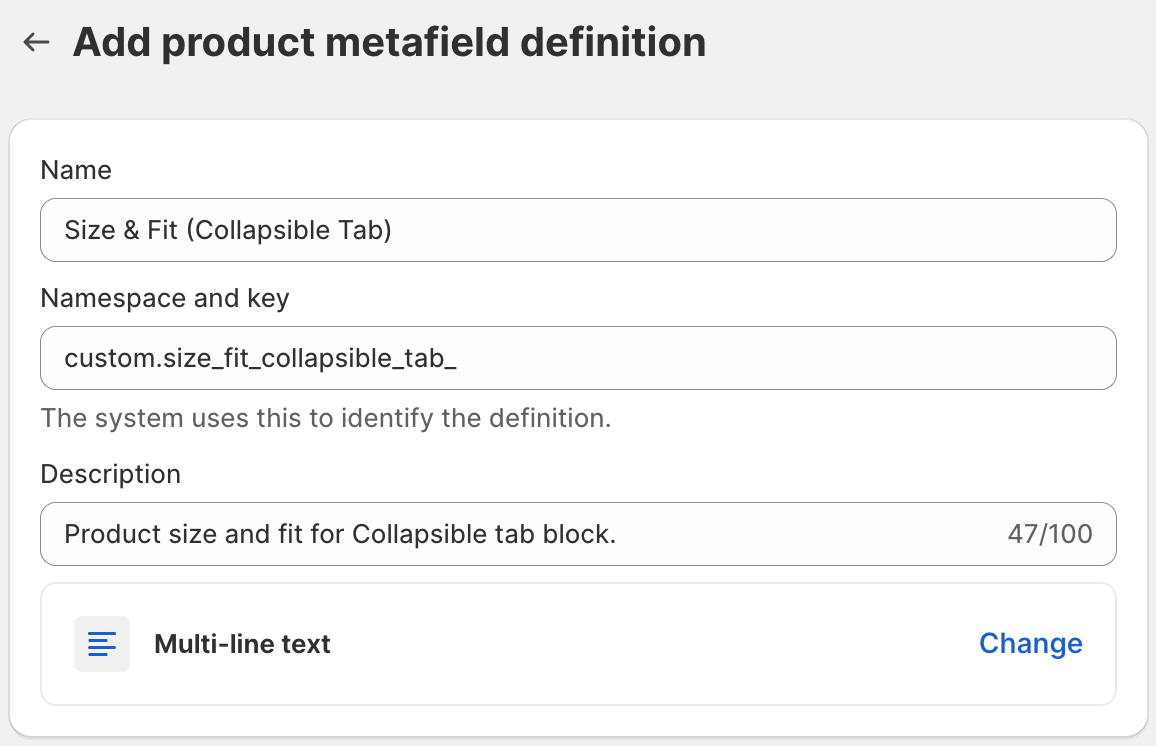This screenshot has height=746, width=1156.
Task: Click the "Namespace and key" label
Action: 165,298
